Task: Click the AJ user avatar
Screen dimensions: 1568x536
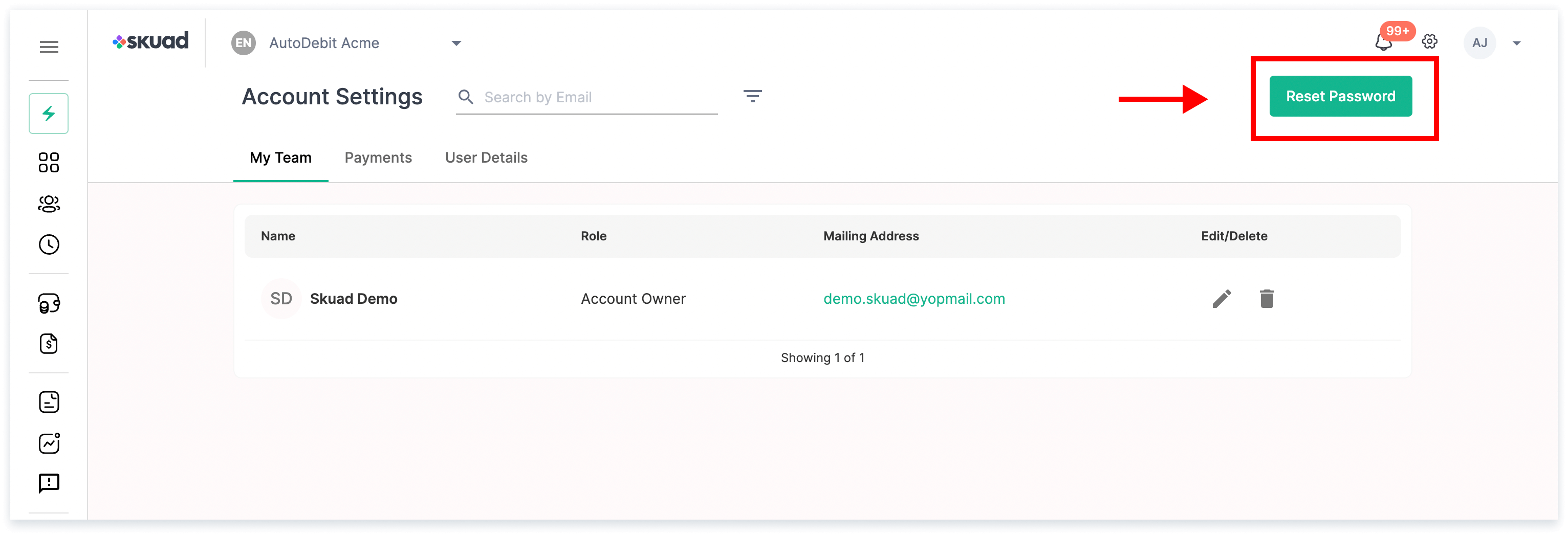Action: click(x=1480, y=42)
